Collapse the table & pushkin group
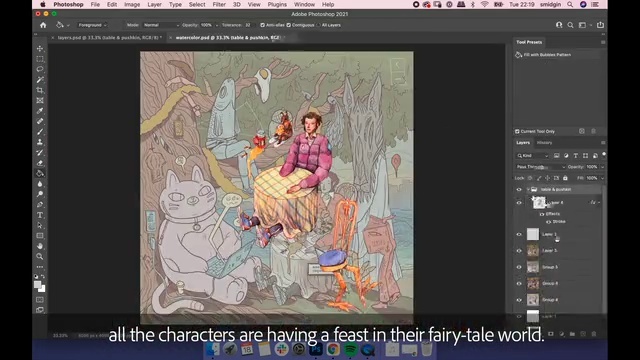Screen dimensions: 640x360 pyautogui.click(x=528, y=189)
